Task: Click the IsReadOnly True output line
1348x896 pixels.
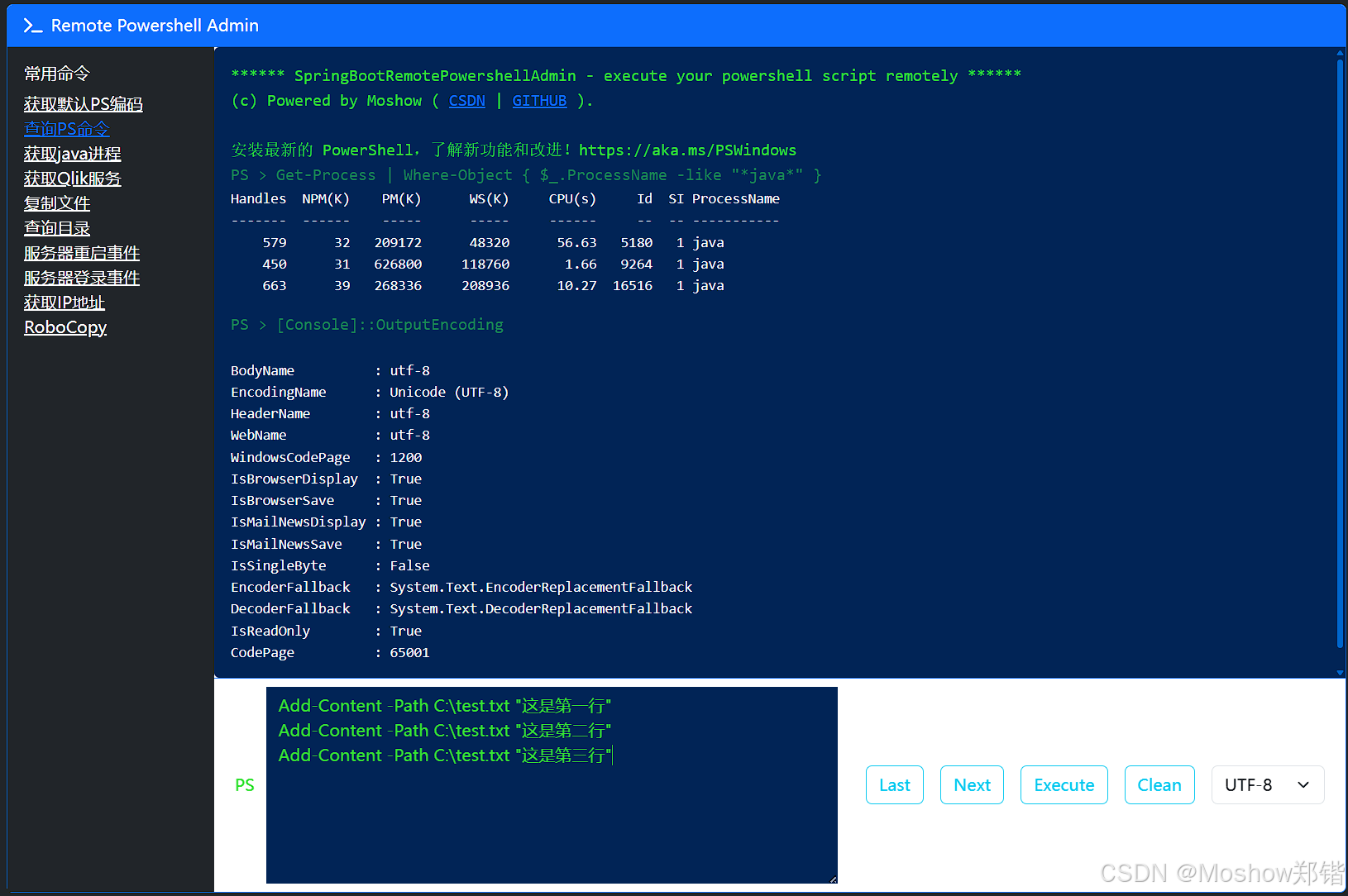Action: (x=327, y=631)
